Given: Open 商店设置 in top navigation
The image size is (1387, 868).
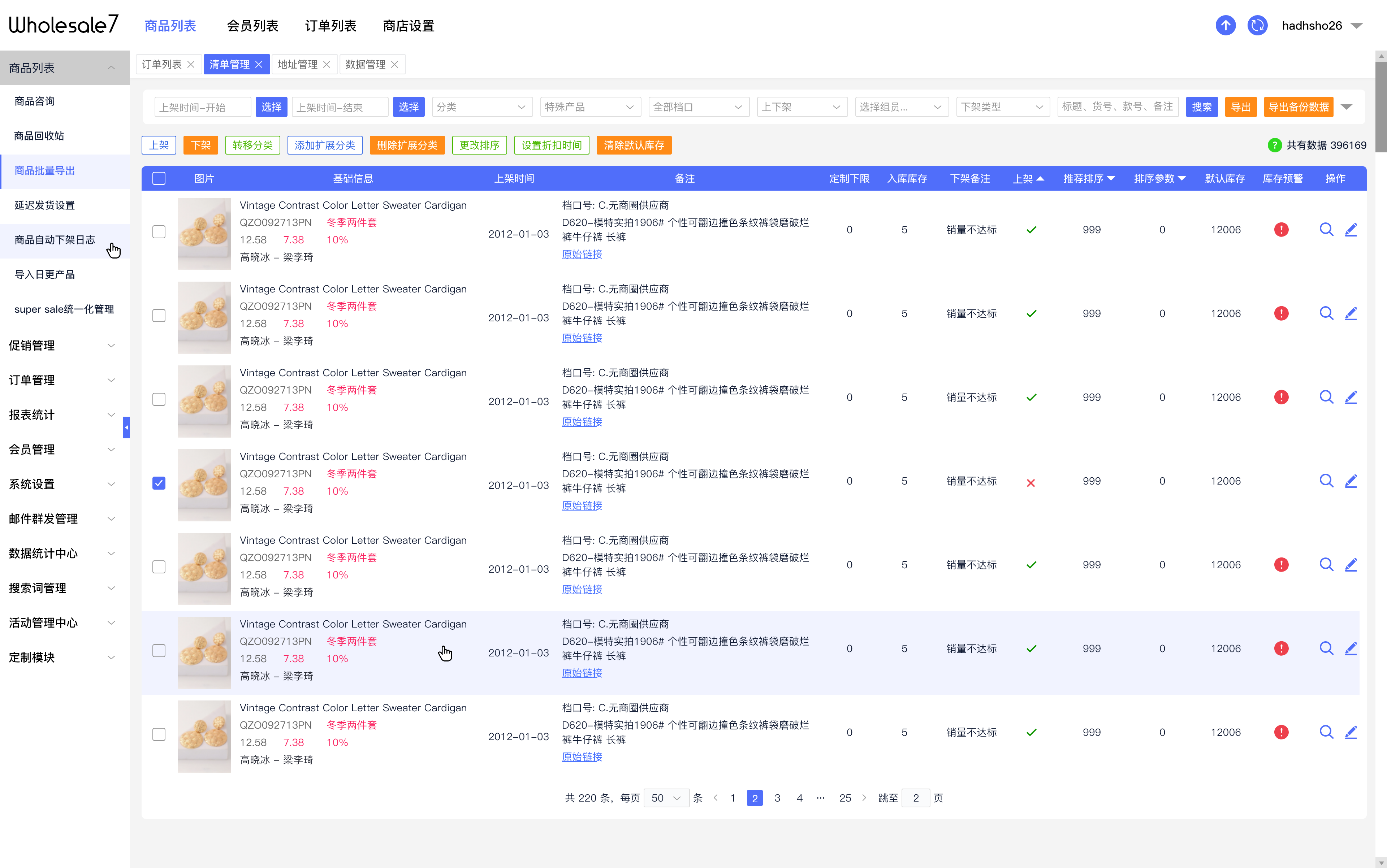Looking at the screenshot, I should [409, 26].
